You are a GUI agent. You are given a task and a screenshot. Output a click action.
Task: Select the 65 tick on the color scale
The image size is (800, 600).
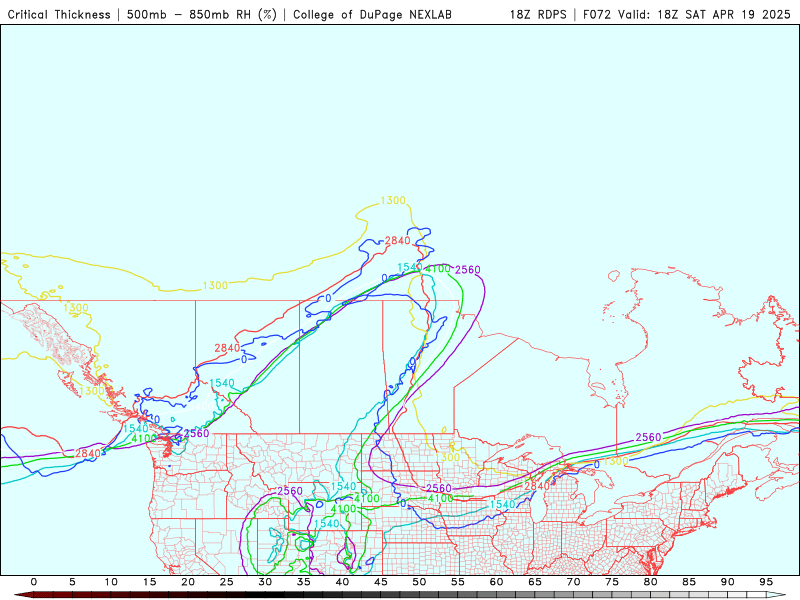tap(535, 582)
